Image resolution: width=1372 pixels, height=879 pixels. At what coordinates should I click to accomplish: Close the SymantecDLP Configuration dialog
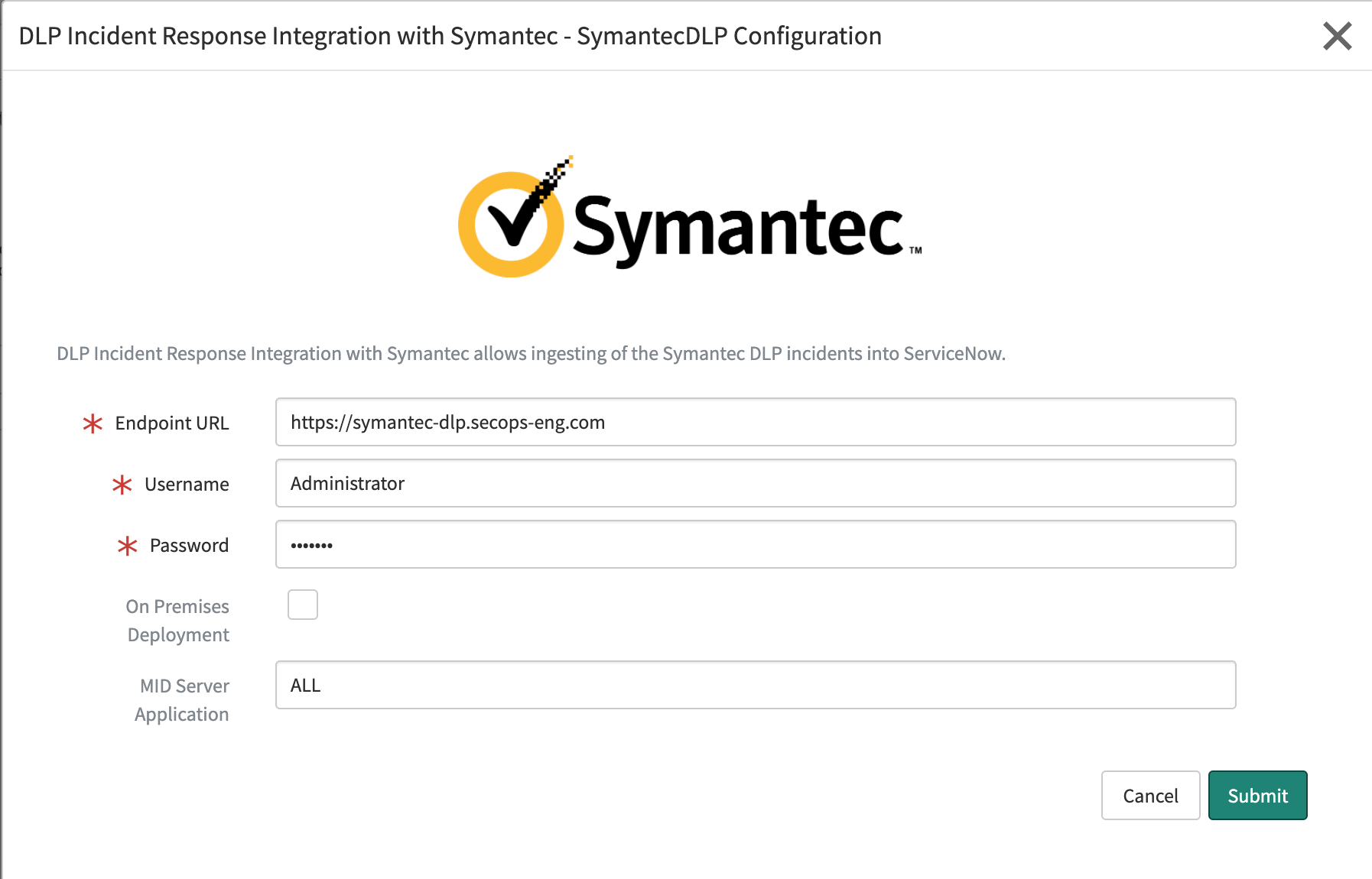click(1338, 36)
